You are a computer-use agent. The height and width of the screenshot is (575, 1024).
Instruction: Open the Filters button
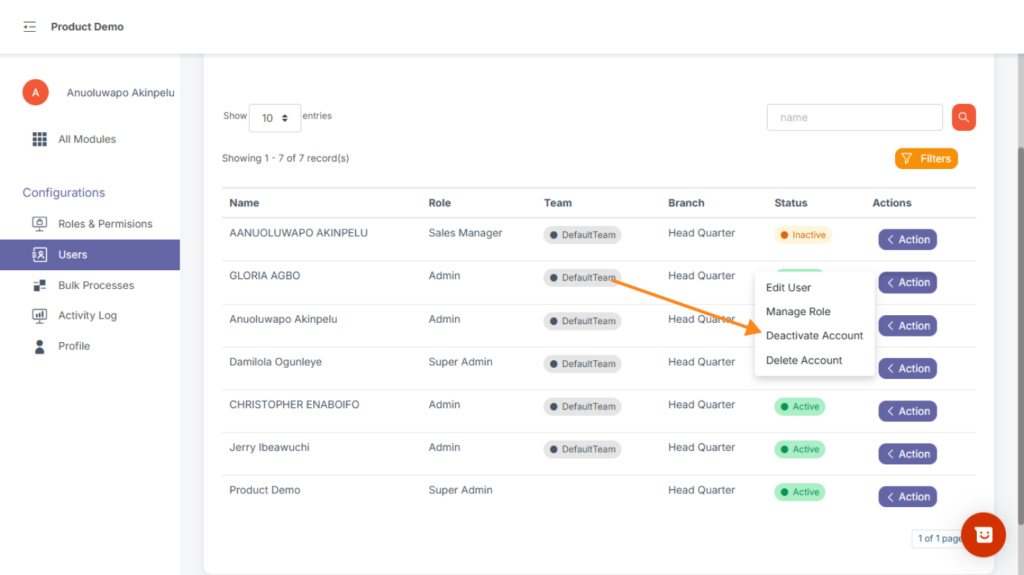926,158
